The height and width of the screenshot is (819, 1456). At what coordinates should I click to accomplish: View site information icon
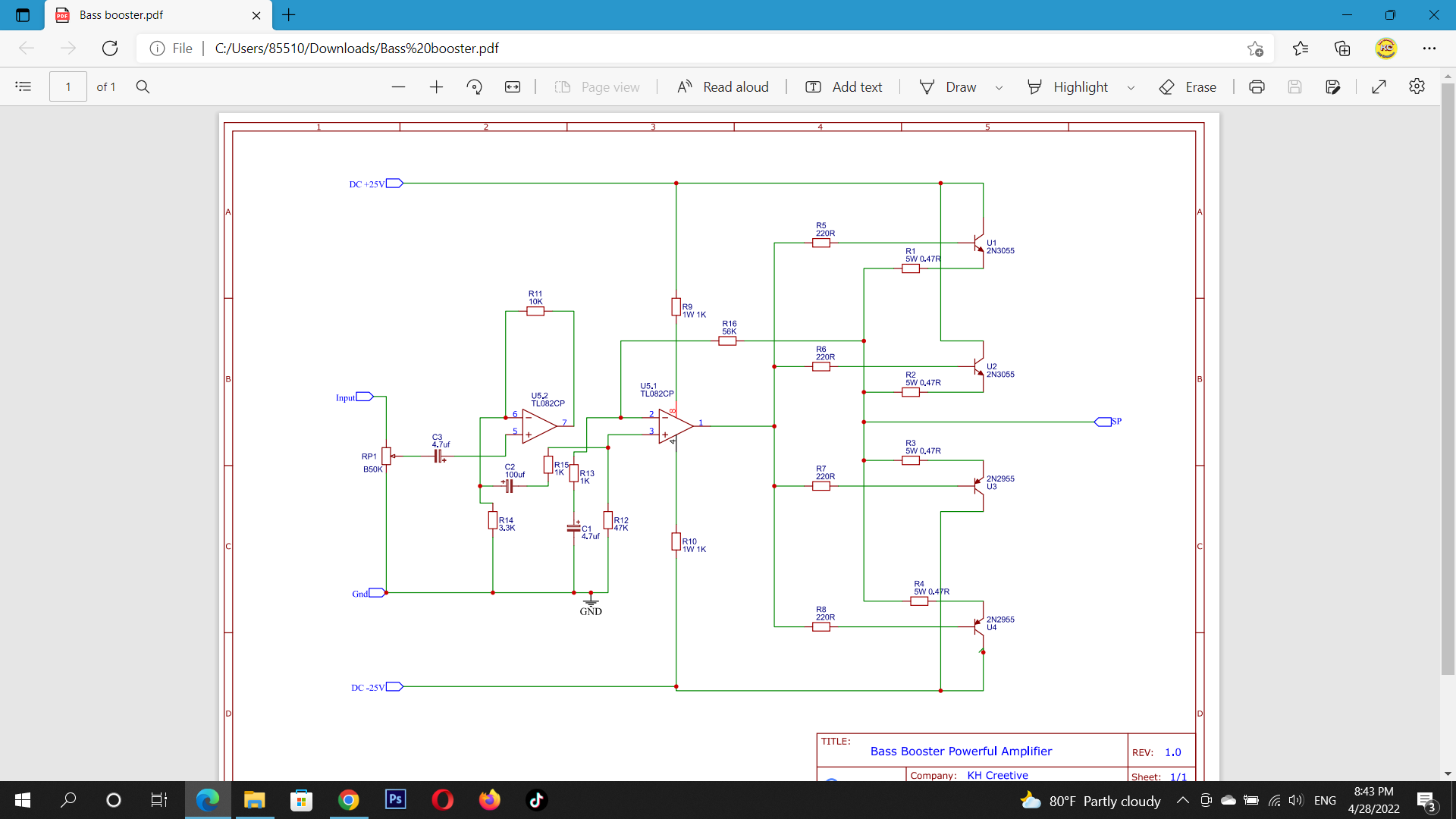pos(158,48)
